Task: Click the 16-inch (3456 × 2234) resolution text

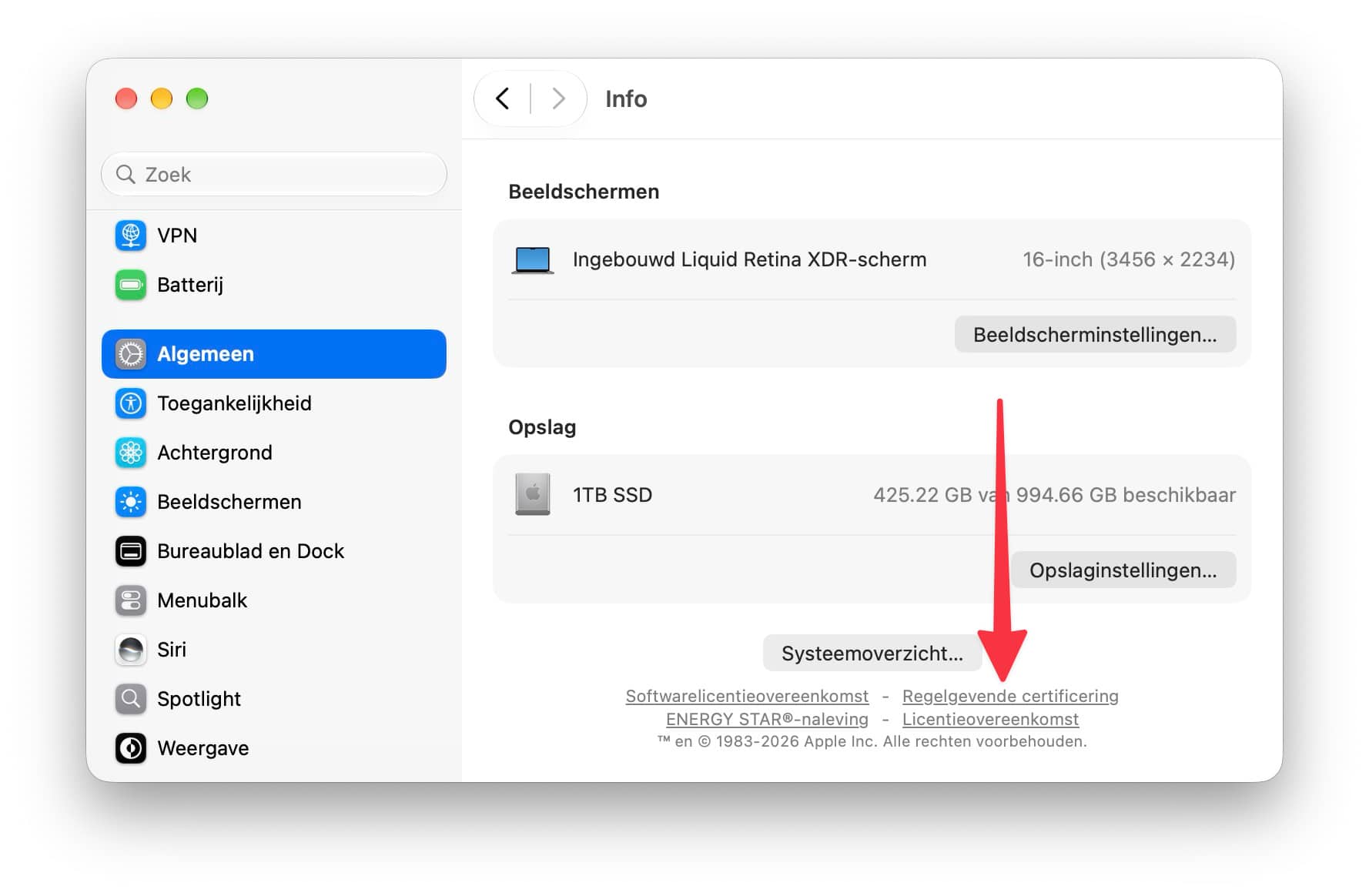Action: point(1129,259)
